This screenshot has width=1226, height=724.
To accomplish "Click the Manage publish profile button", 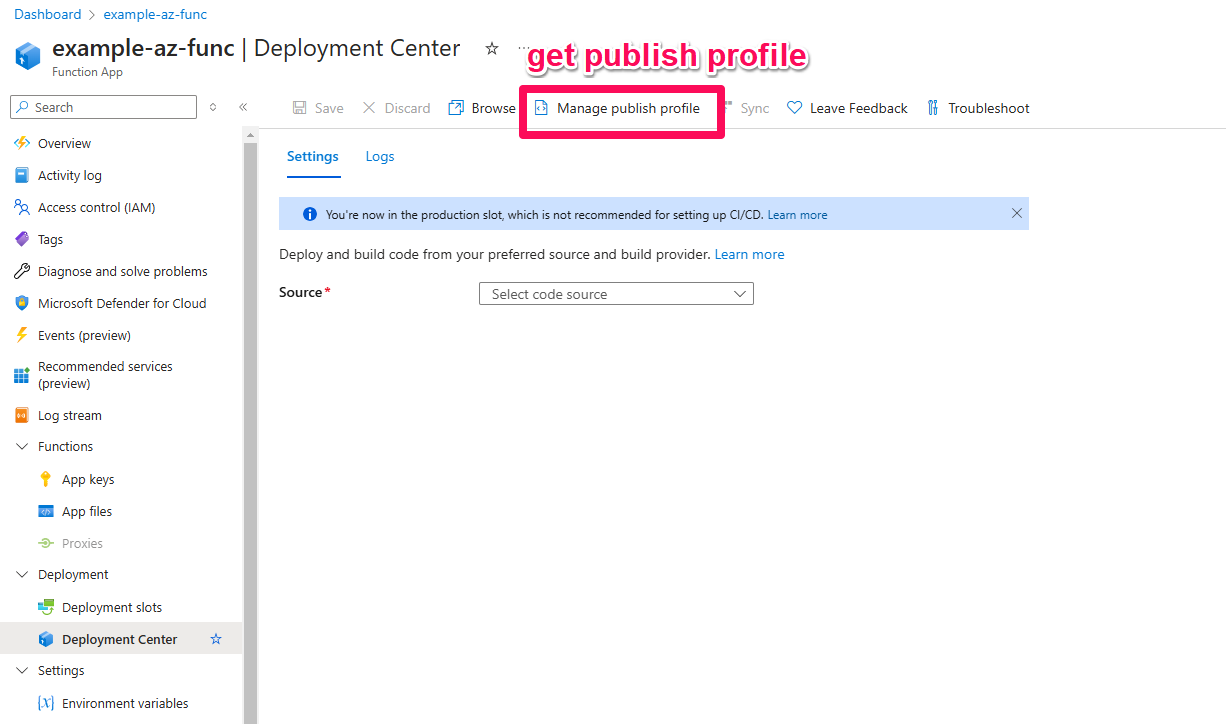I will [x=617, y=108].
